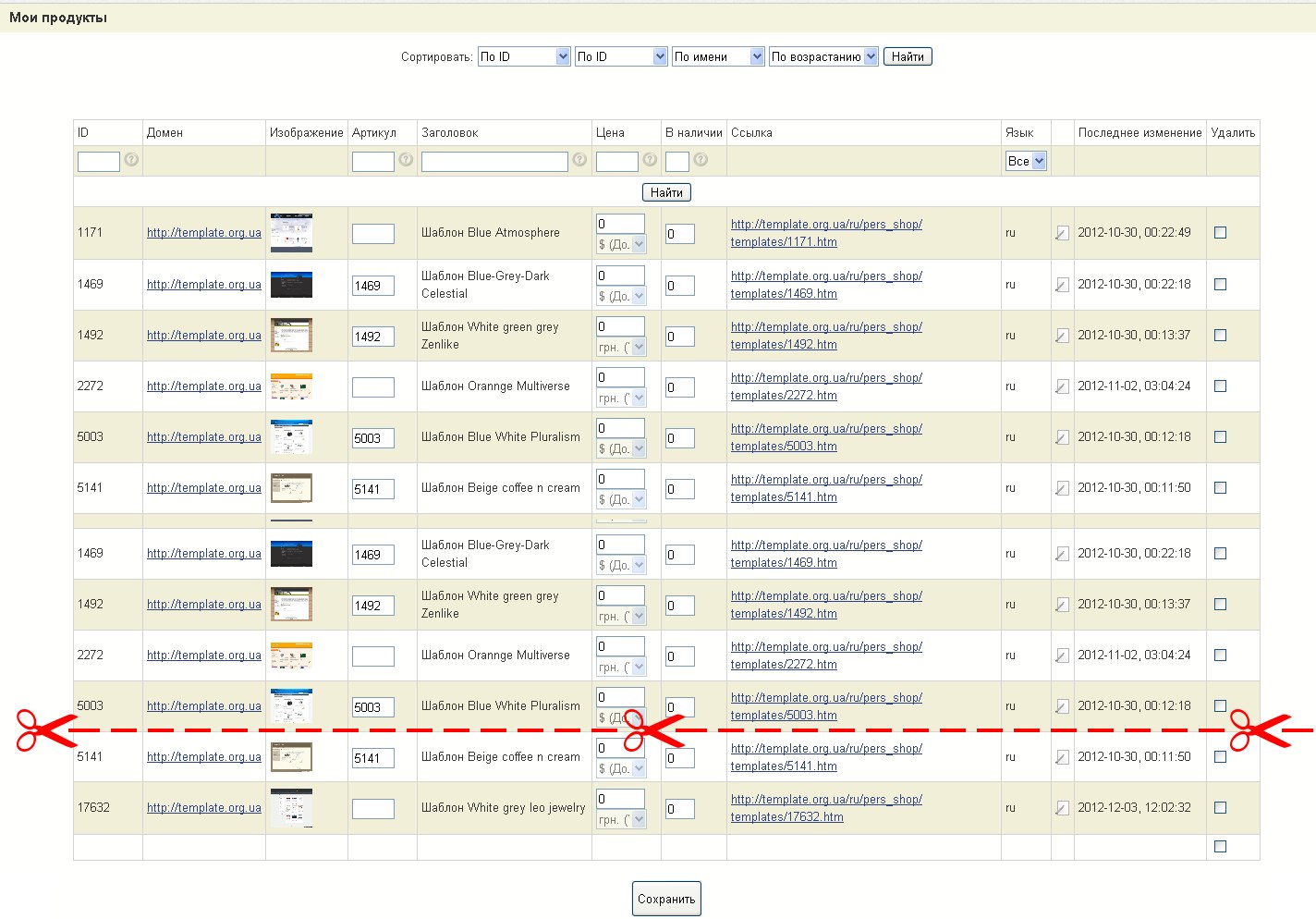Tick the delete checkbox for White grey leo jewelry
This screenshot has width=1316, height=919.
(1220, 808)
